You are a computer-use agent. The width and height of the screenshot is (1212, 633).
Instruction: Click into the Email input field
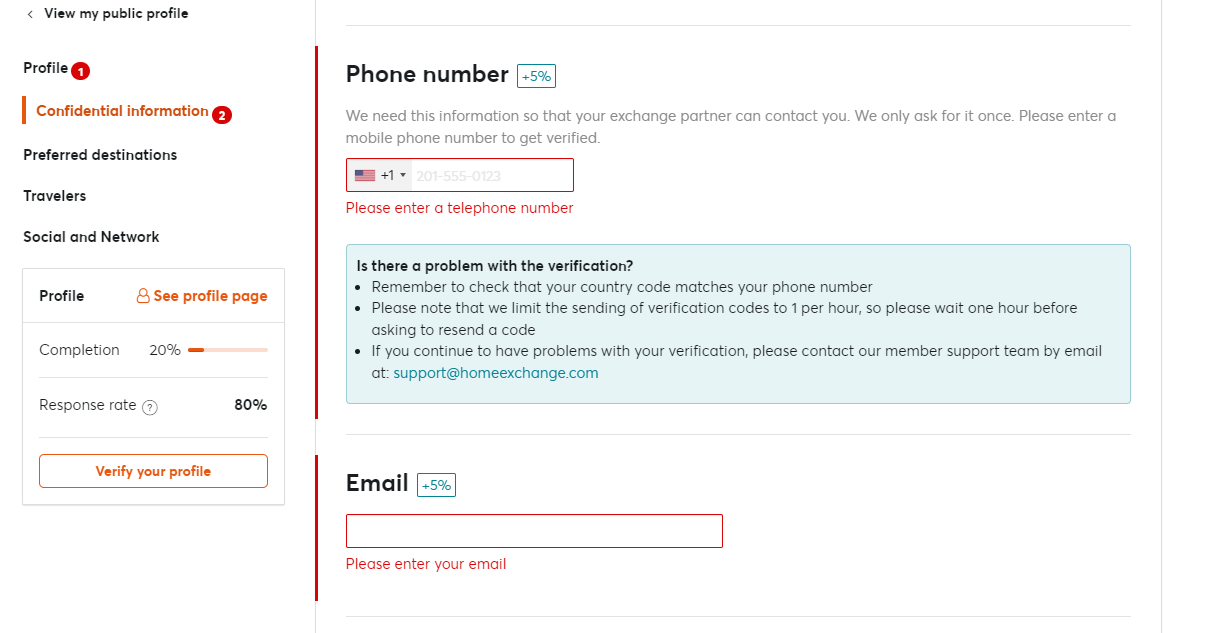pyautogui.click(x=534, y=531)
